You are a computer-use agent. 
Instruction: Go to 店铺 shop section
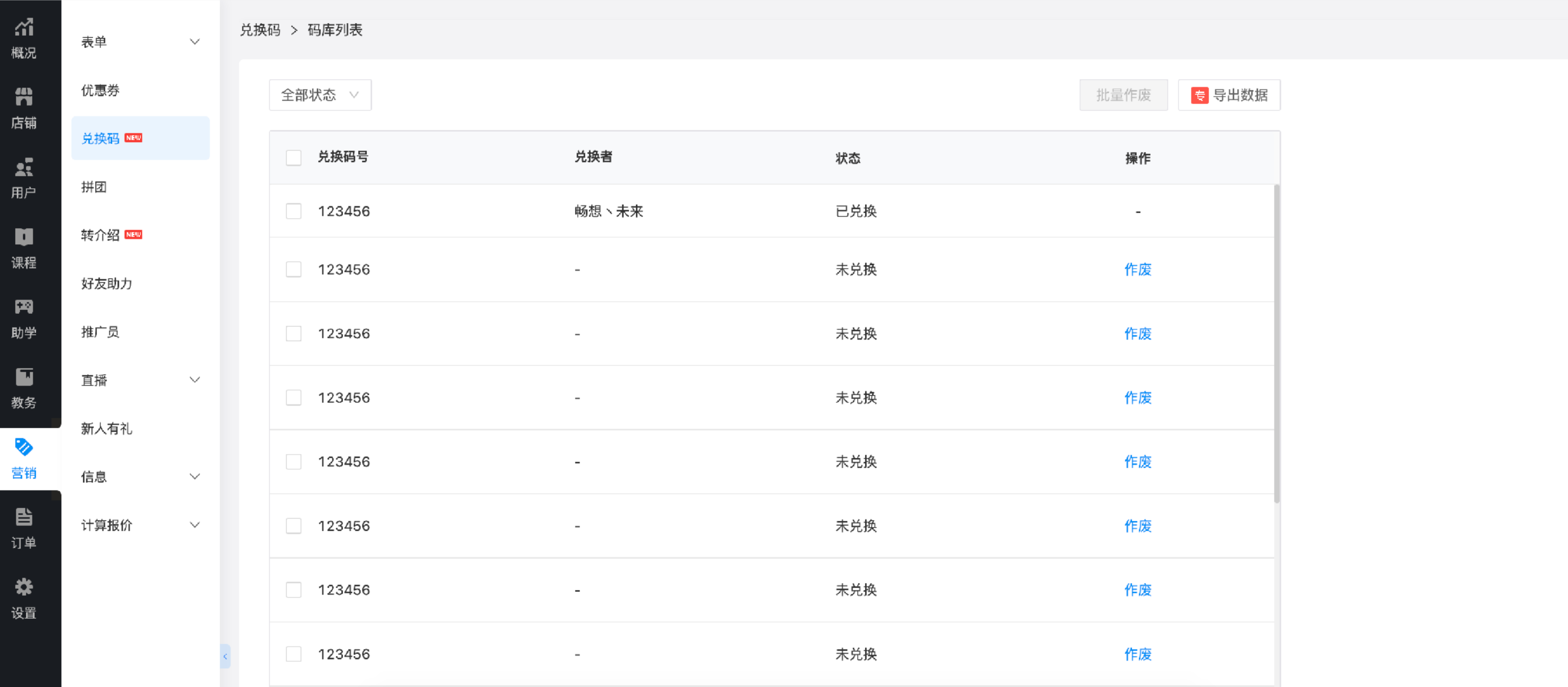(24, 109)
